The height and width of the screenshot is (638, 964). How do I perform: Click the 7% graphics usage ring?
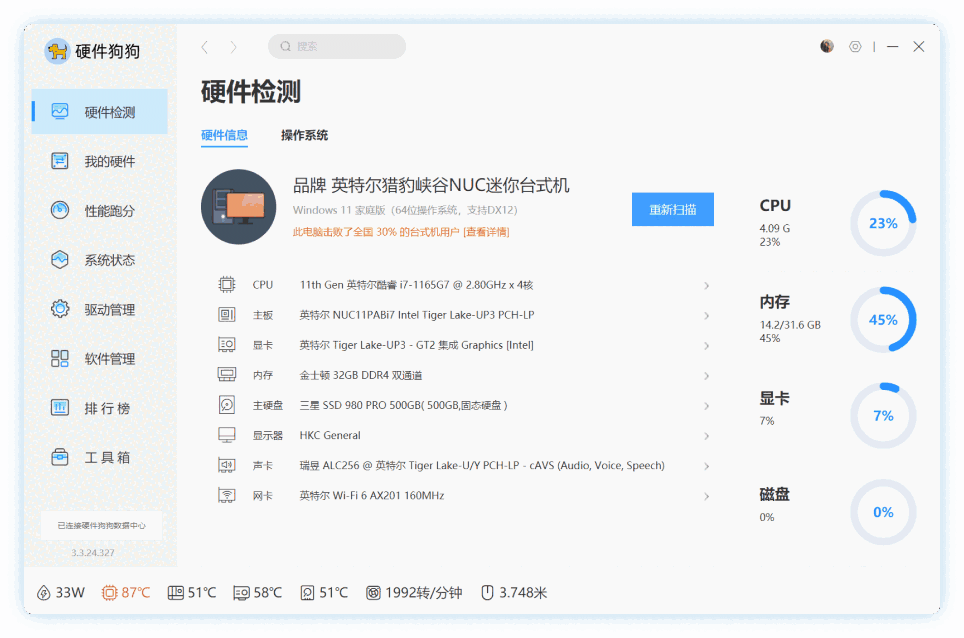point(883,415)
